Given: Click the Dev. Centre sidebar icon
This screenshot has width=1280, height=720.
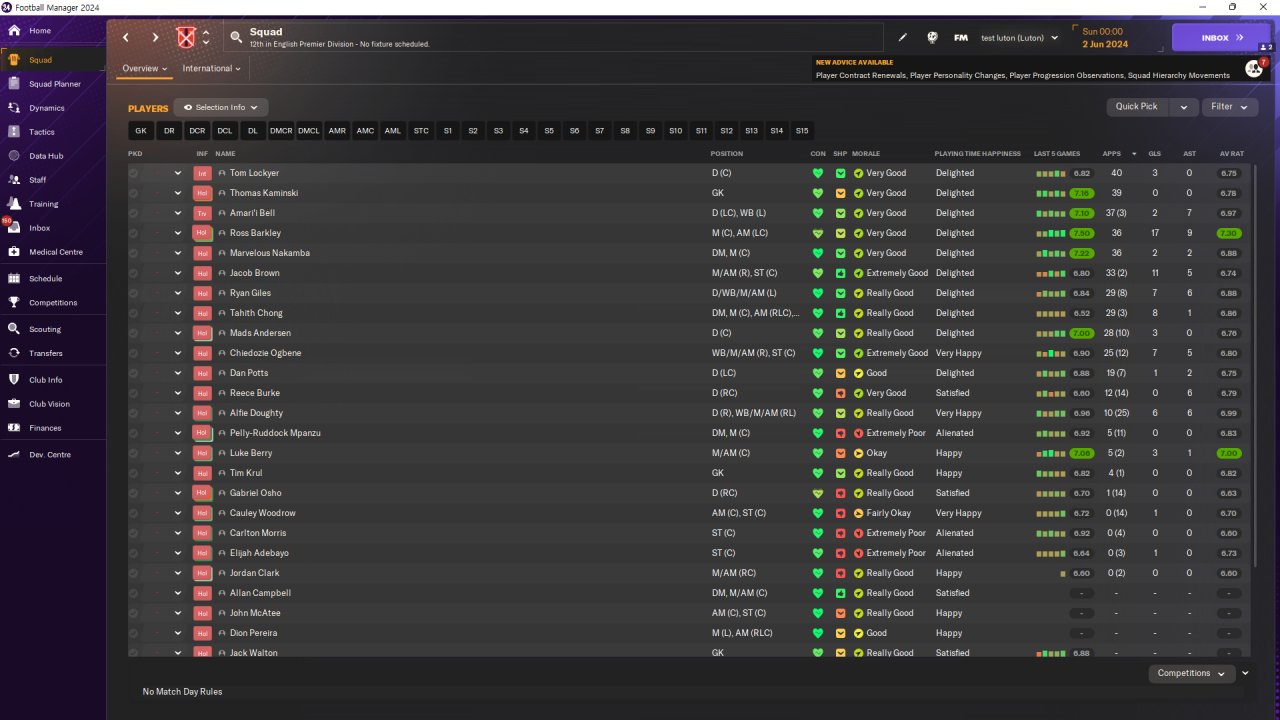Looking at the screenshot, I should [x=14, y=455].
